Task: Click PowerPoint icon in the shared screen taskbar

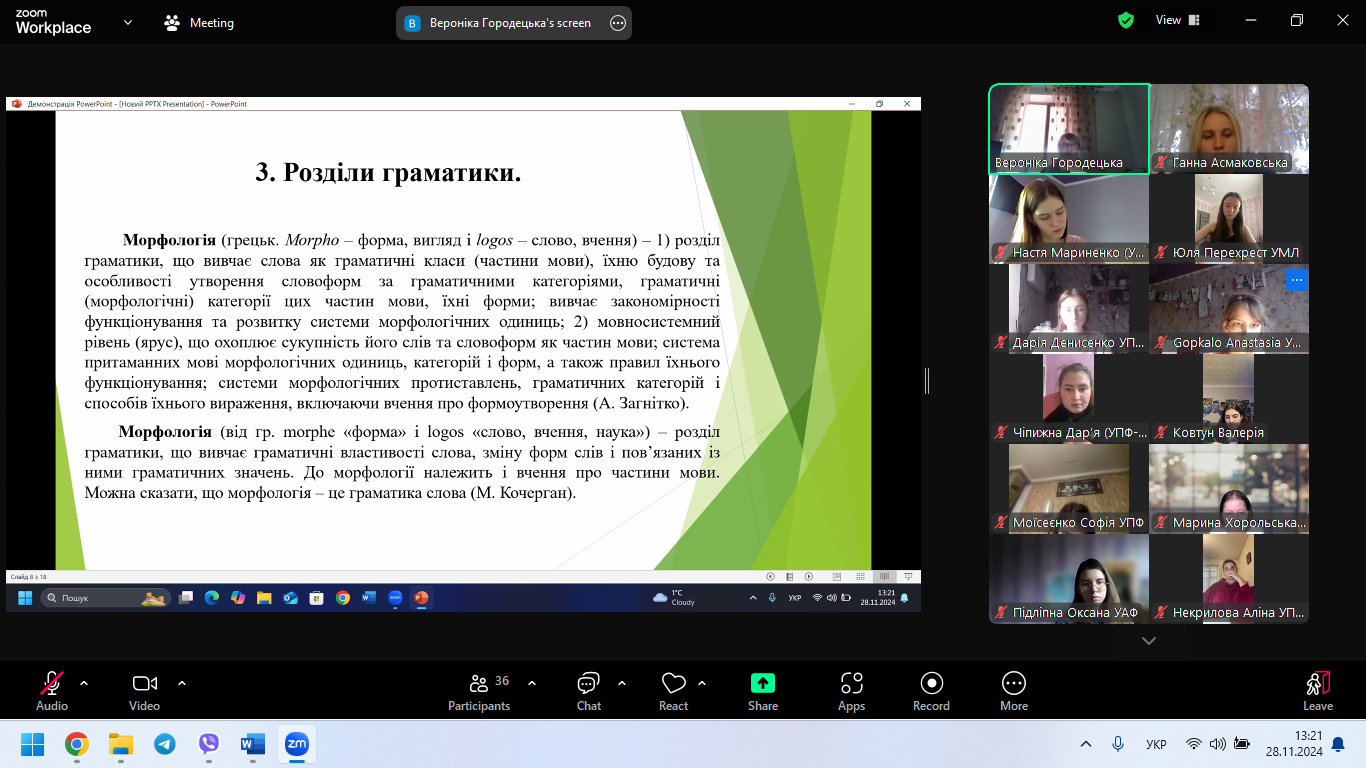Action: [x=421, y=597]
